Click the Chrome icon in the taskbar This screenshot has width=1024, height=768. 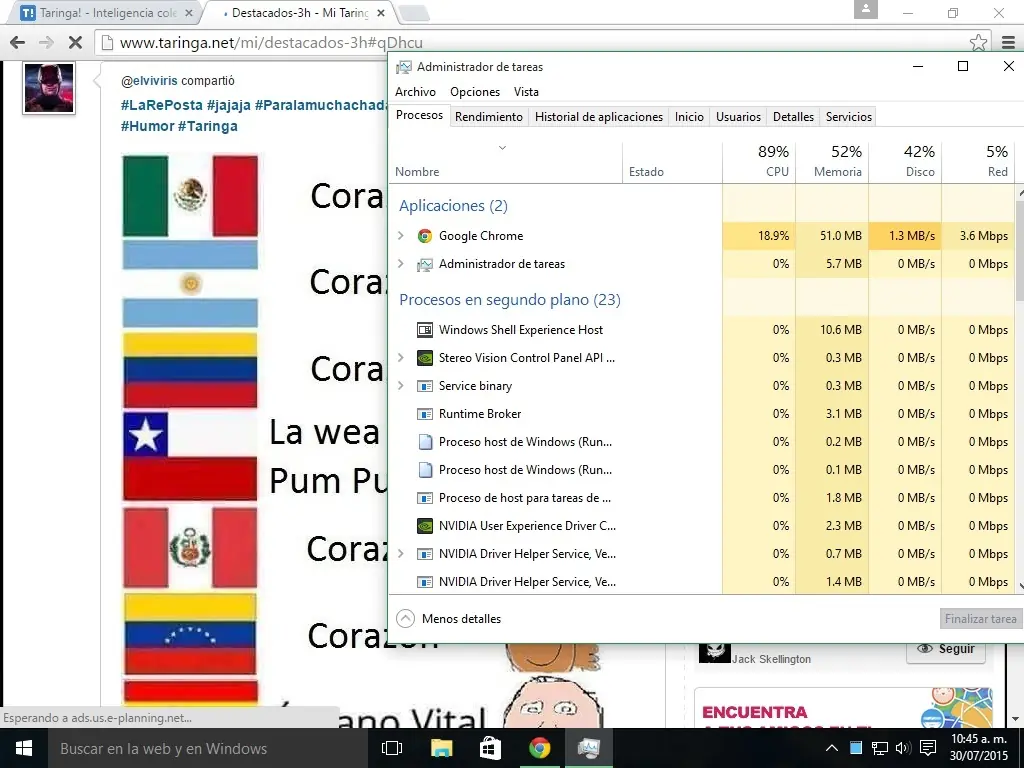point(539,748)
